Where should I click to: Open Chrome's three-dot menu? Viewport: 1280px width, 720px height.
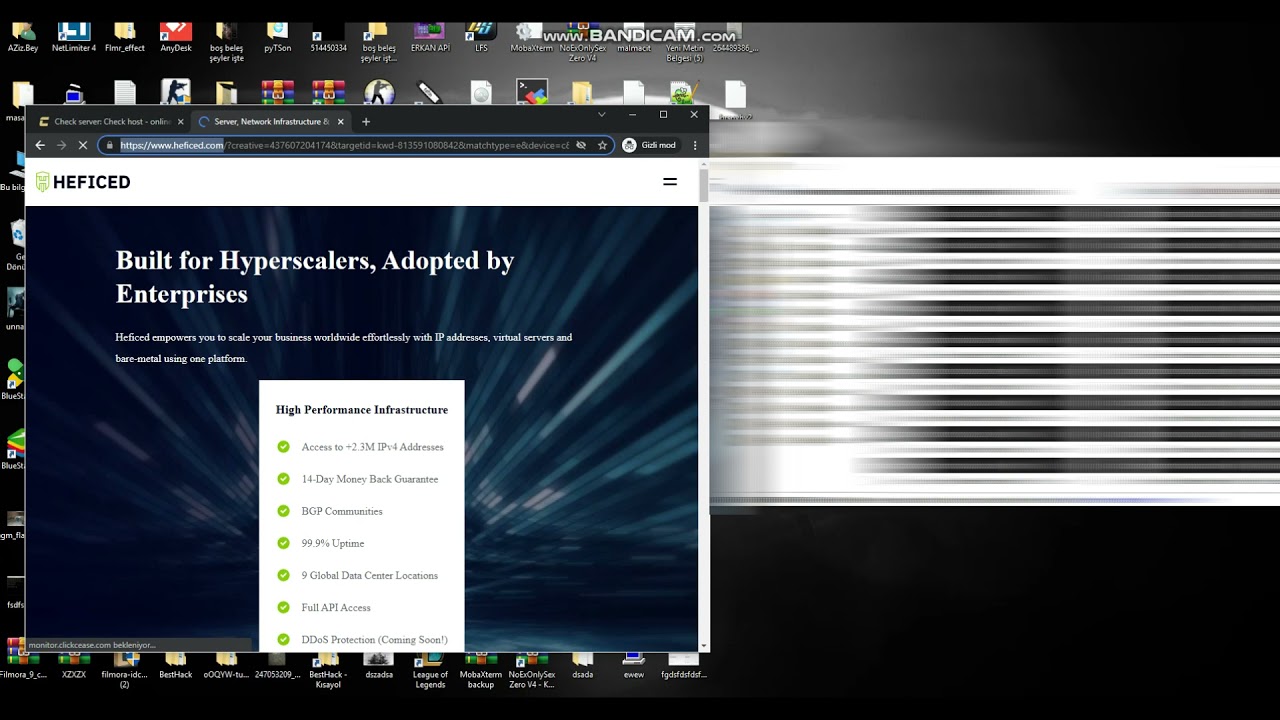695,145
